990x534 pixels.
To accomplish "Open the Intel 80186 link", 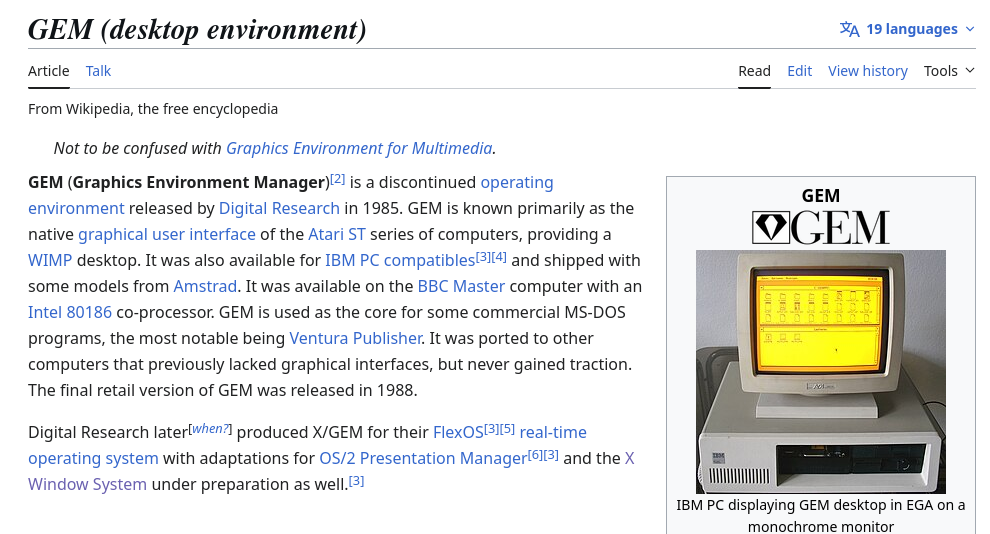I will click(x=70, y=312).
